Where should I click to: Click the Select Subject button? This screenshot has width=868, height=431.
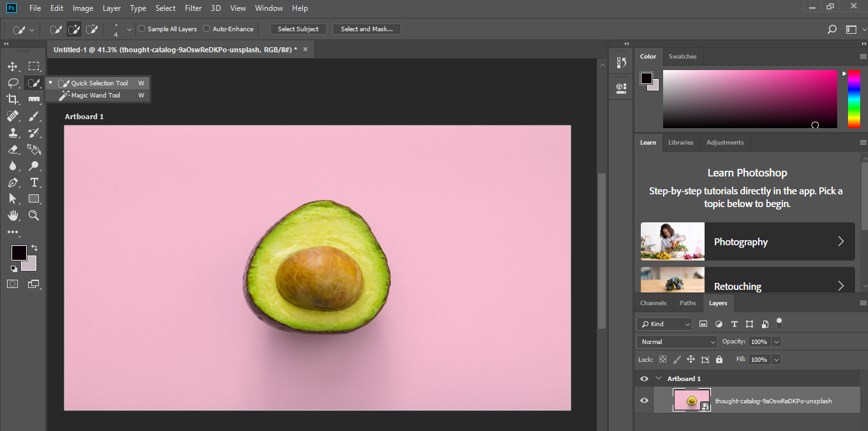point(298,29)
